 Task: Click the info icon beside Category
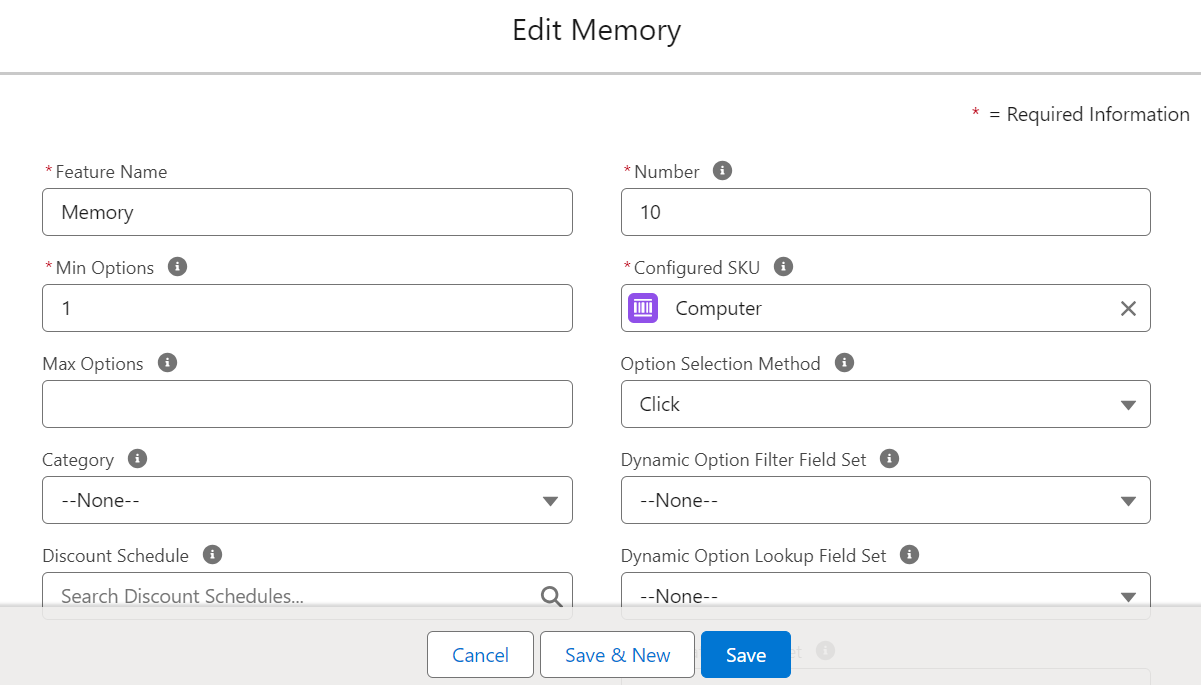click(138, 459)
